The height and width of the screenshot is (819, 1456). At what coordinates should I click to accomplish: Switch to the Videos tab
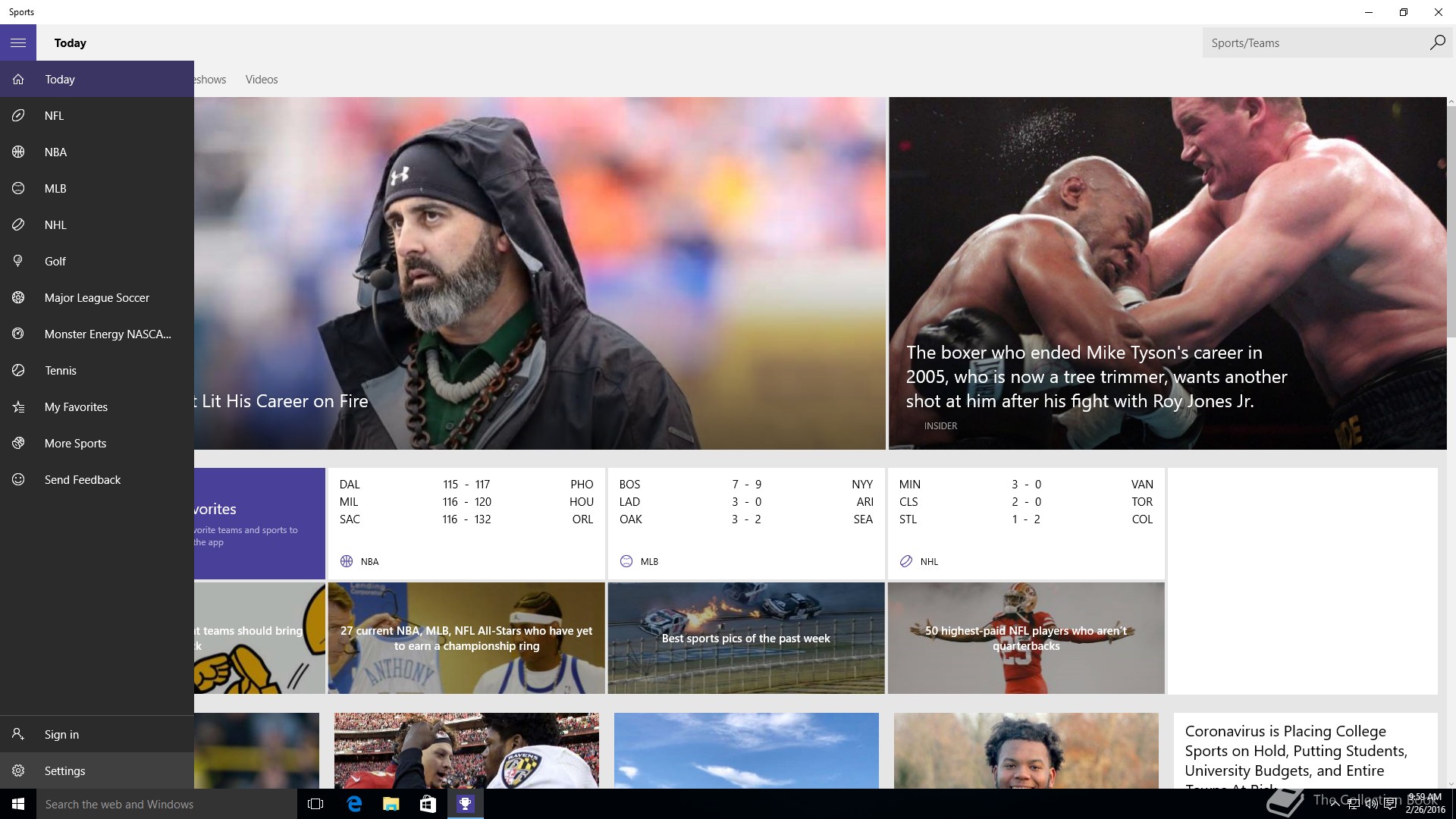click(262, 80)
